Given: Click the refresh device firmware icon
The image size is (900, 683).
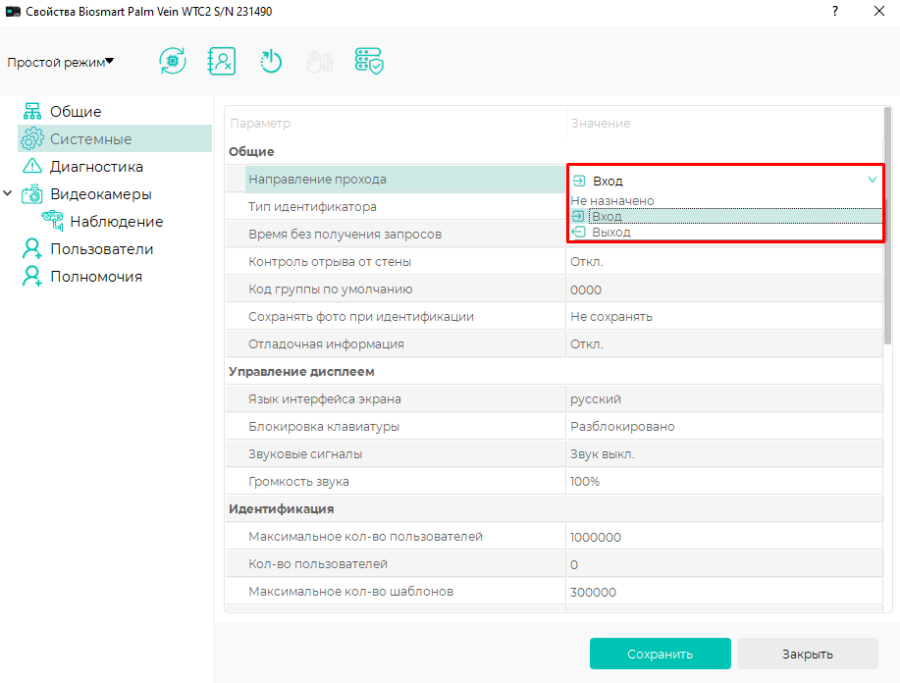Looking at the screenshot, I should tap(173, 61).
